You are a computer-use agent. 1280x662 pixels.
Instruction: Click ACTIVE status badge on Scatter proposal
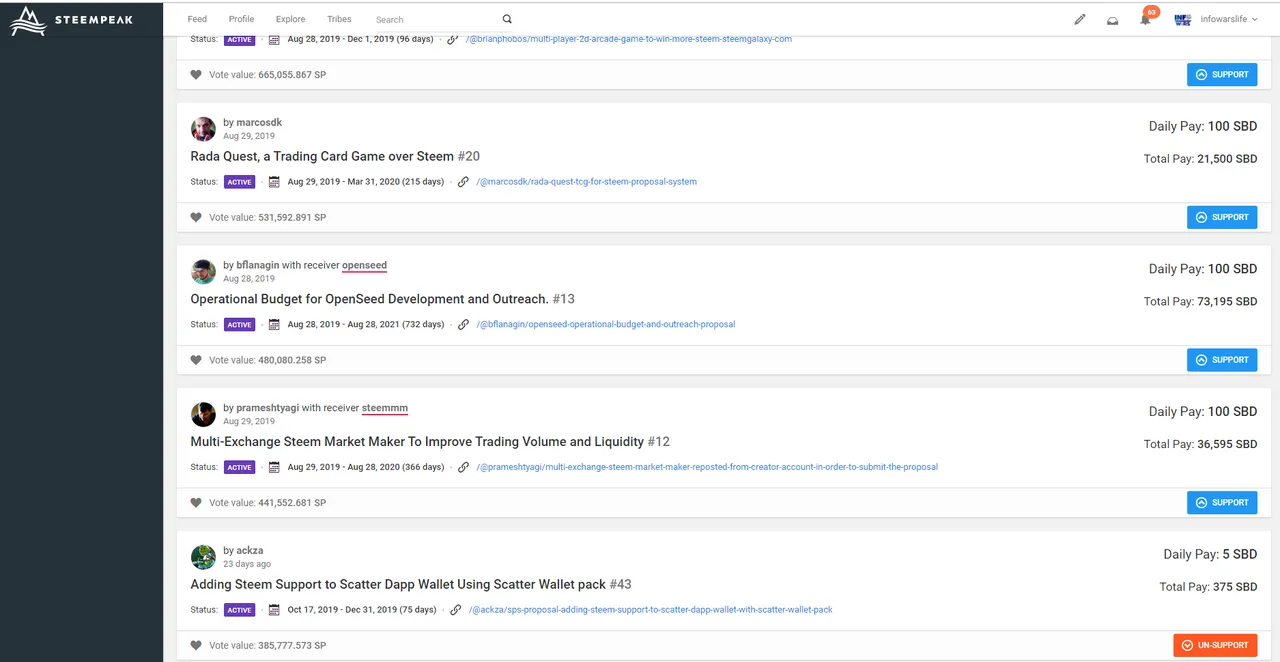(239, 610)
